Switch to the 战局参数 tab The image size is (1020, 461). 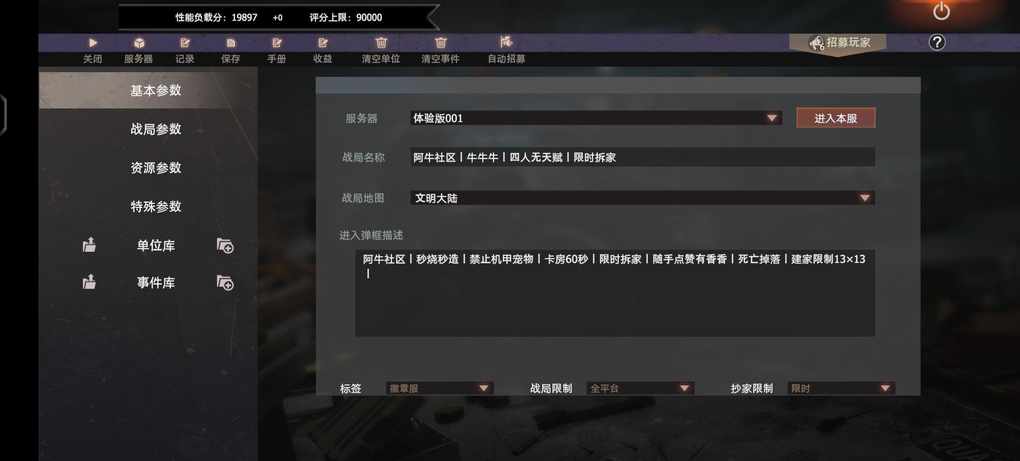tap(155, 129)
